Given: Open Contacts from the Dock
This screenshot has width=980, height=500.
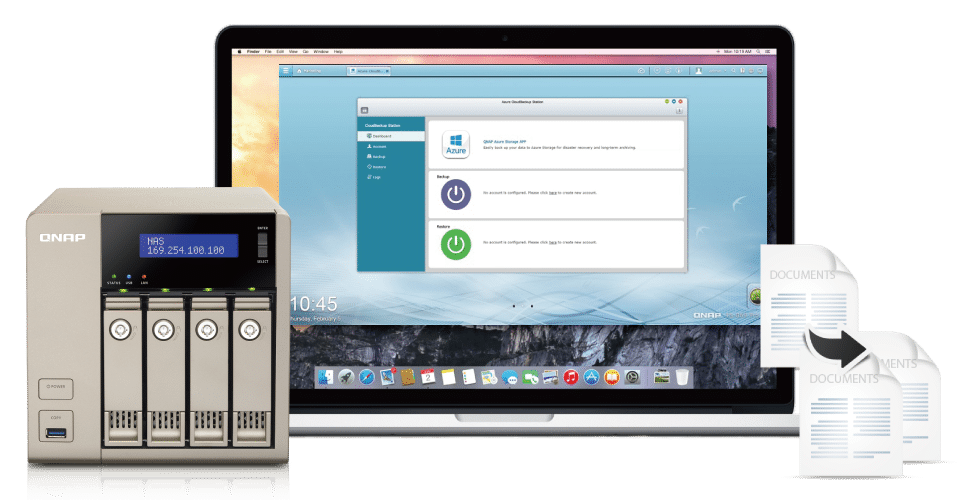Looking at the screenshot, I should pos(408,377).
